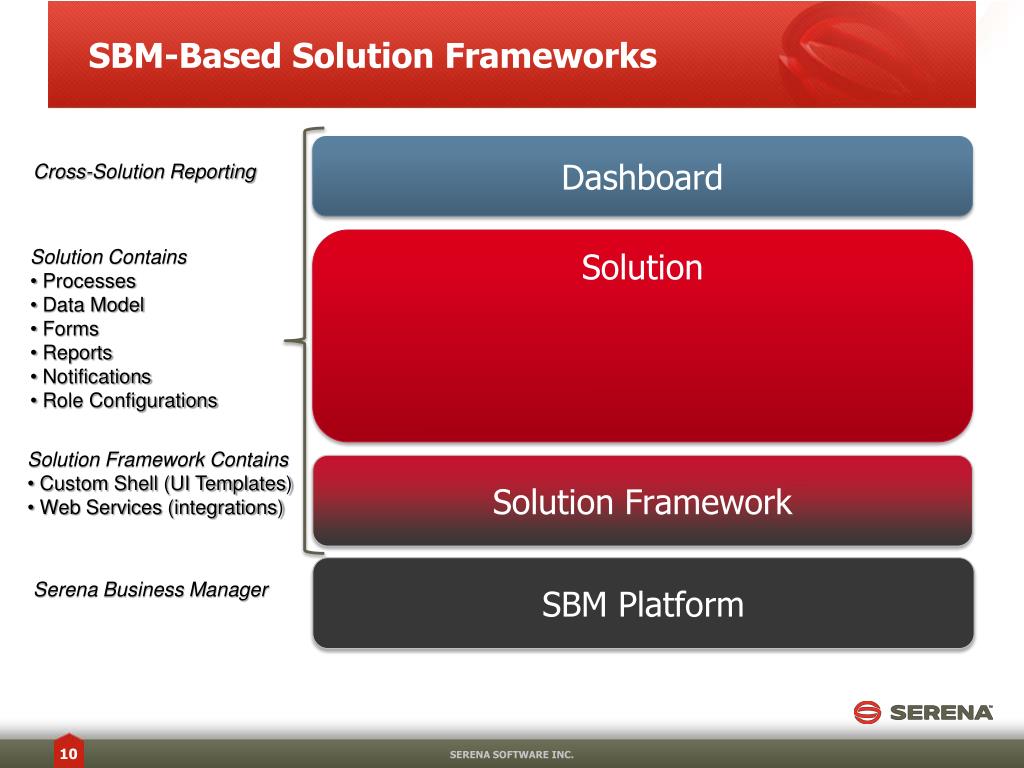Click the SERENA wordmark text
1024x768 pixels.
click(941, 712)
